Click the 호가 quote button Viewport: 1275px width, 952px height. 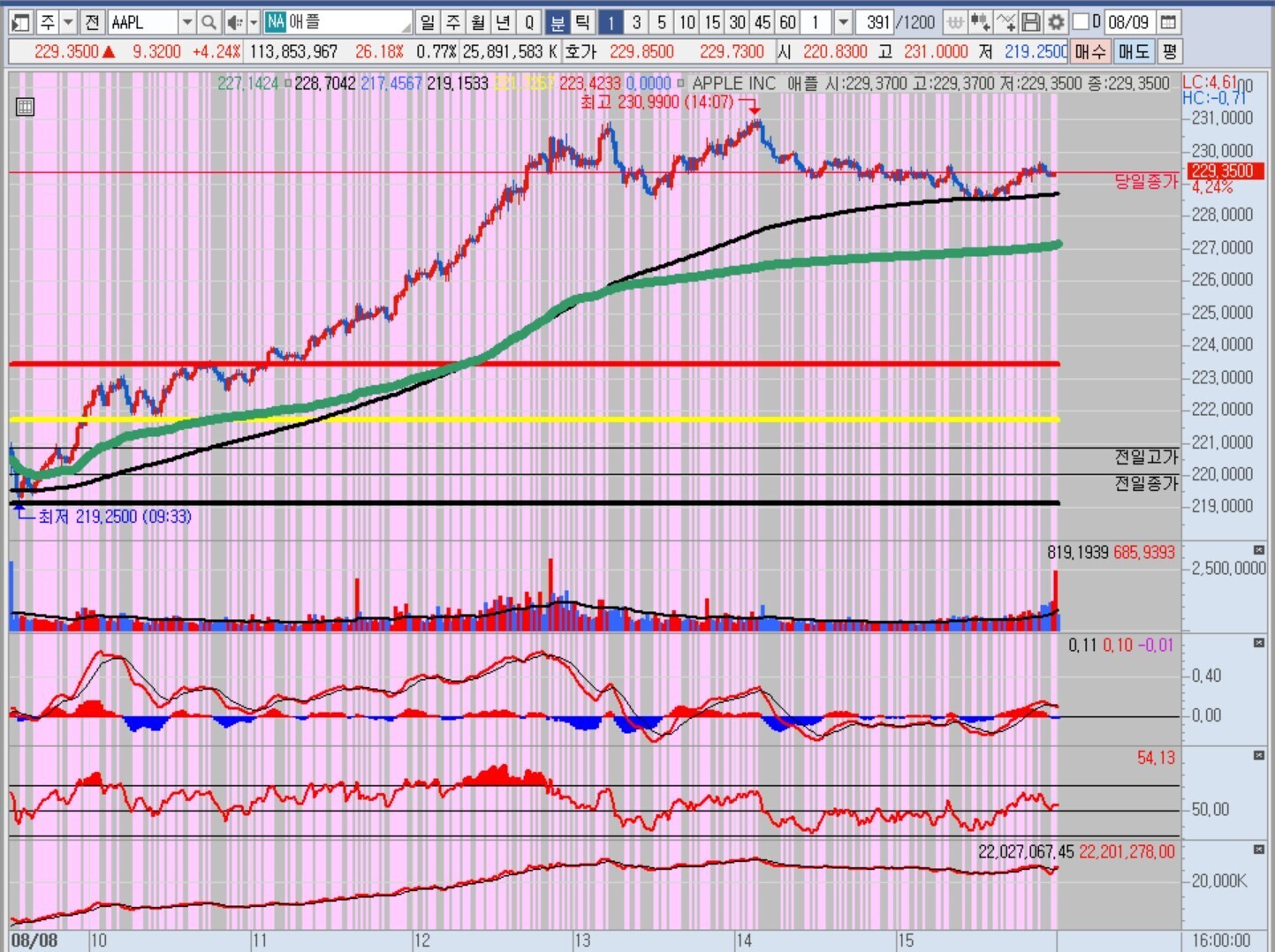581,52
